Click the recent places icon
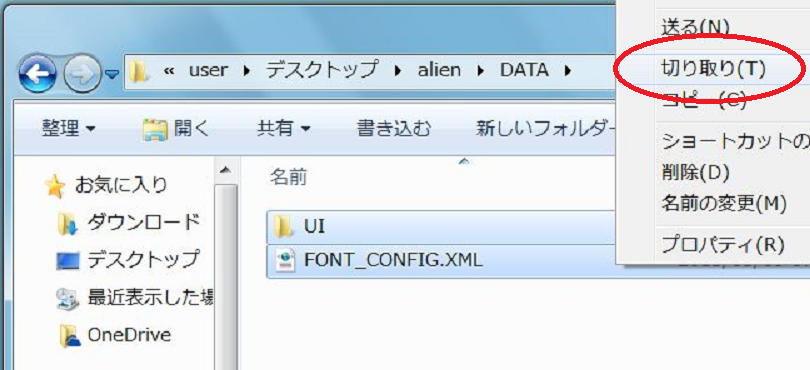This screenshot has height=370, width=810. (x=68, y=299)
